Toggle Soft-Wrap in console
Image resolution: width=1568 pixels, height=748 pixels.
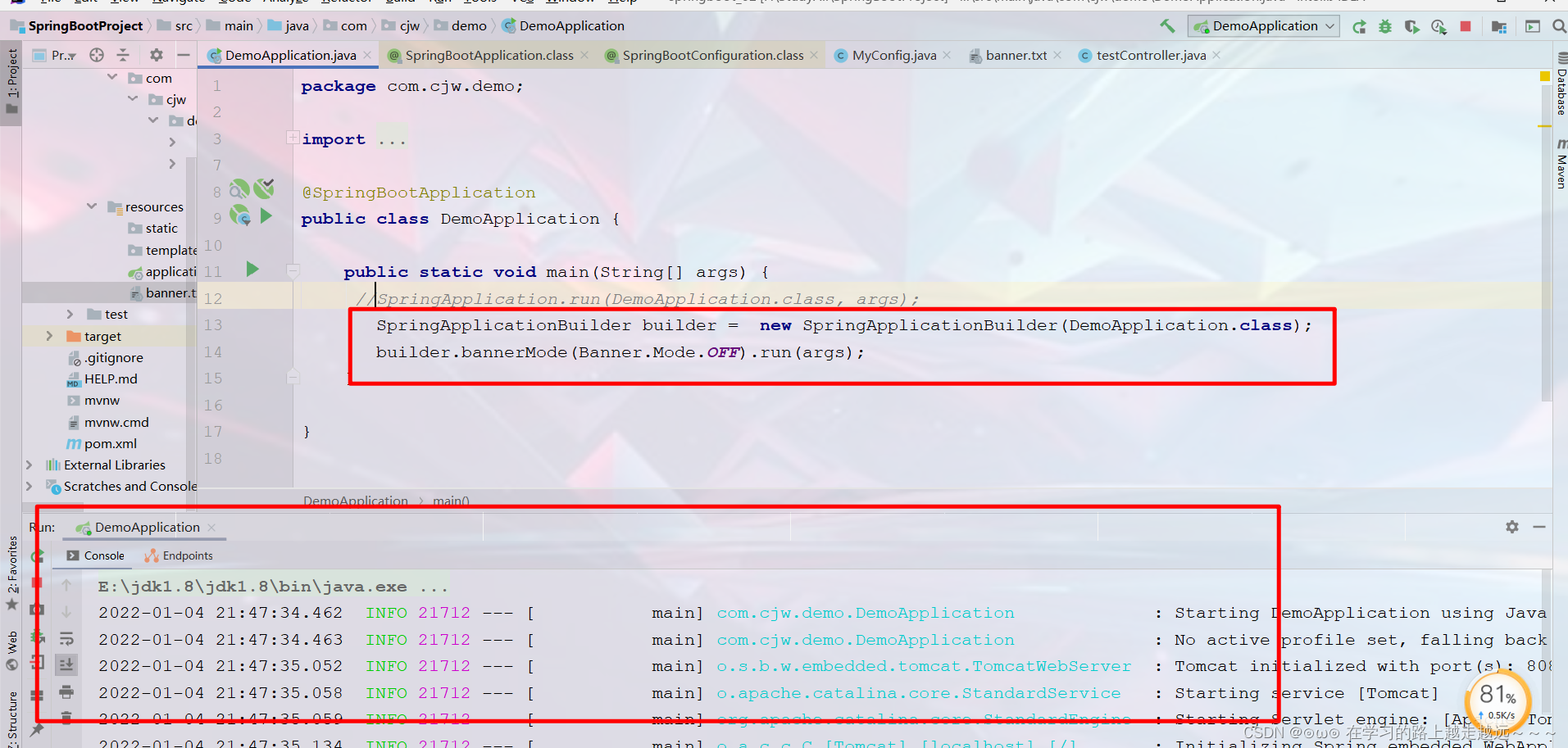(x=66, y=638)
